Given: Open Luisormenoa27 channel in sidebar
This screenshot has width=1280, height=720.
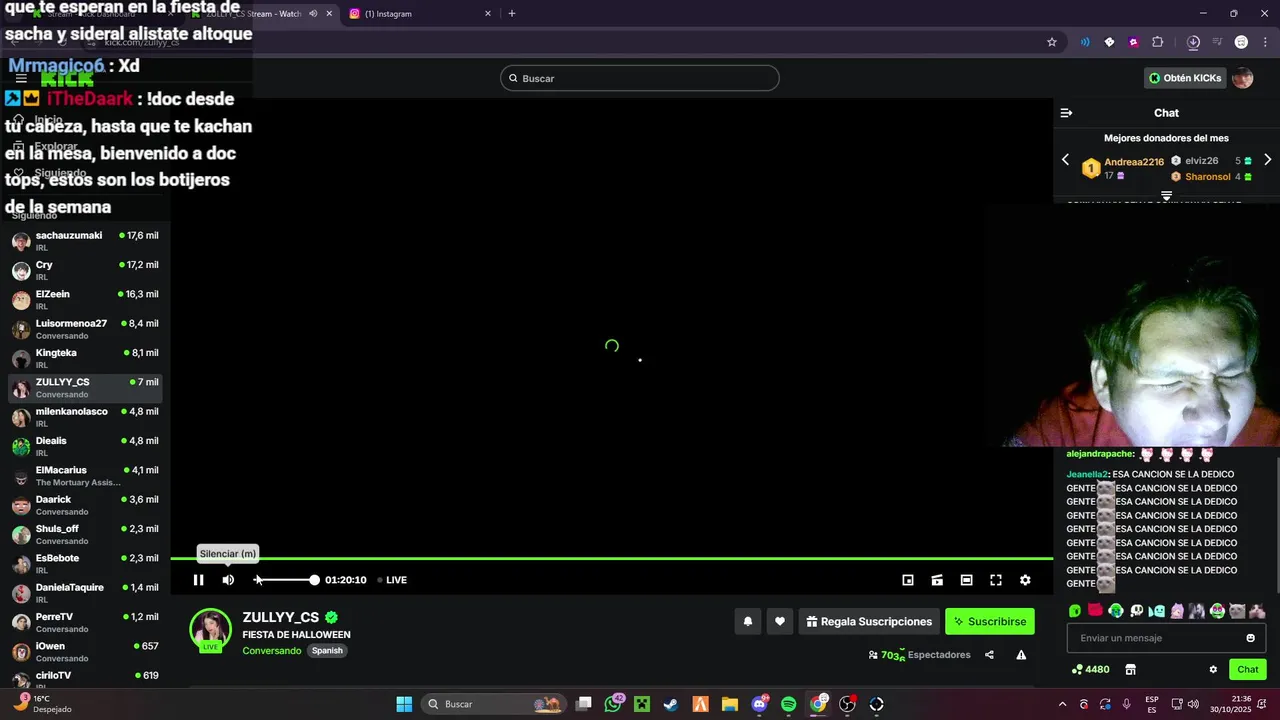Looking at the screenshot, I should click(85, 329).
